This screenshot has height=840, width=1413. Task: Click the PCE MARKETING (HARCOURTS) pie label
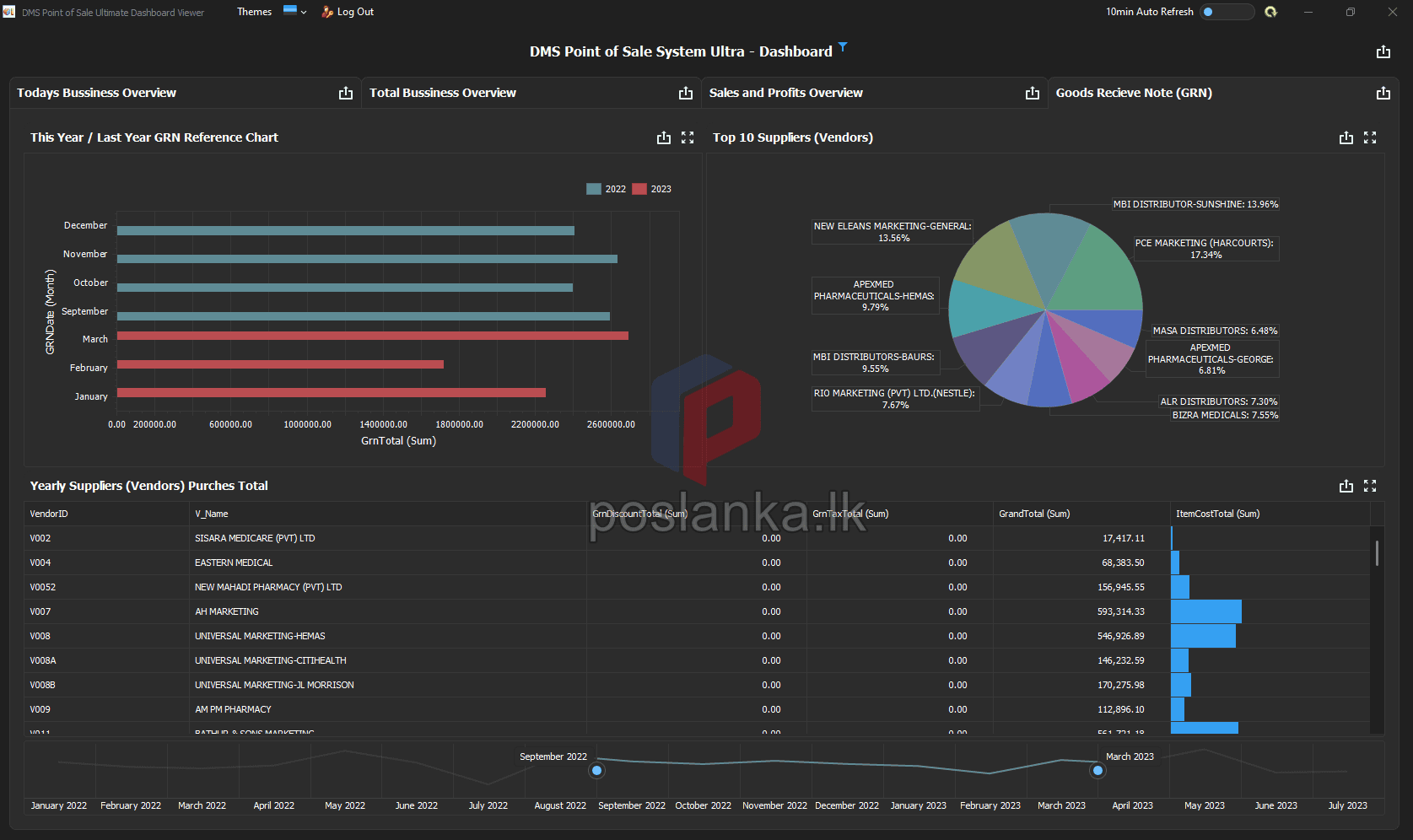pos(1205,249)
